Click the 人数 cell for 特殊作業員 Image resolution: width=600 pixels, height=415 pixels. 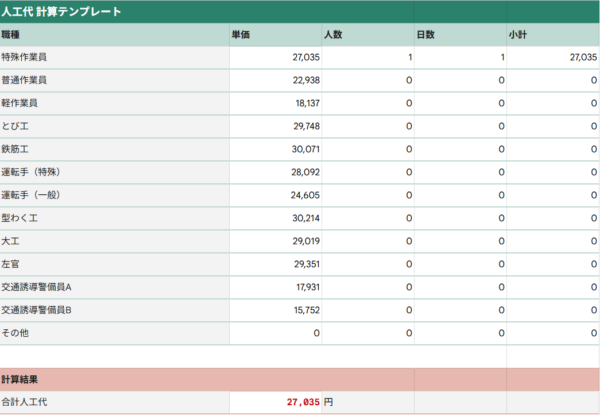pyautogui.click(x=367, y=58)
